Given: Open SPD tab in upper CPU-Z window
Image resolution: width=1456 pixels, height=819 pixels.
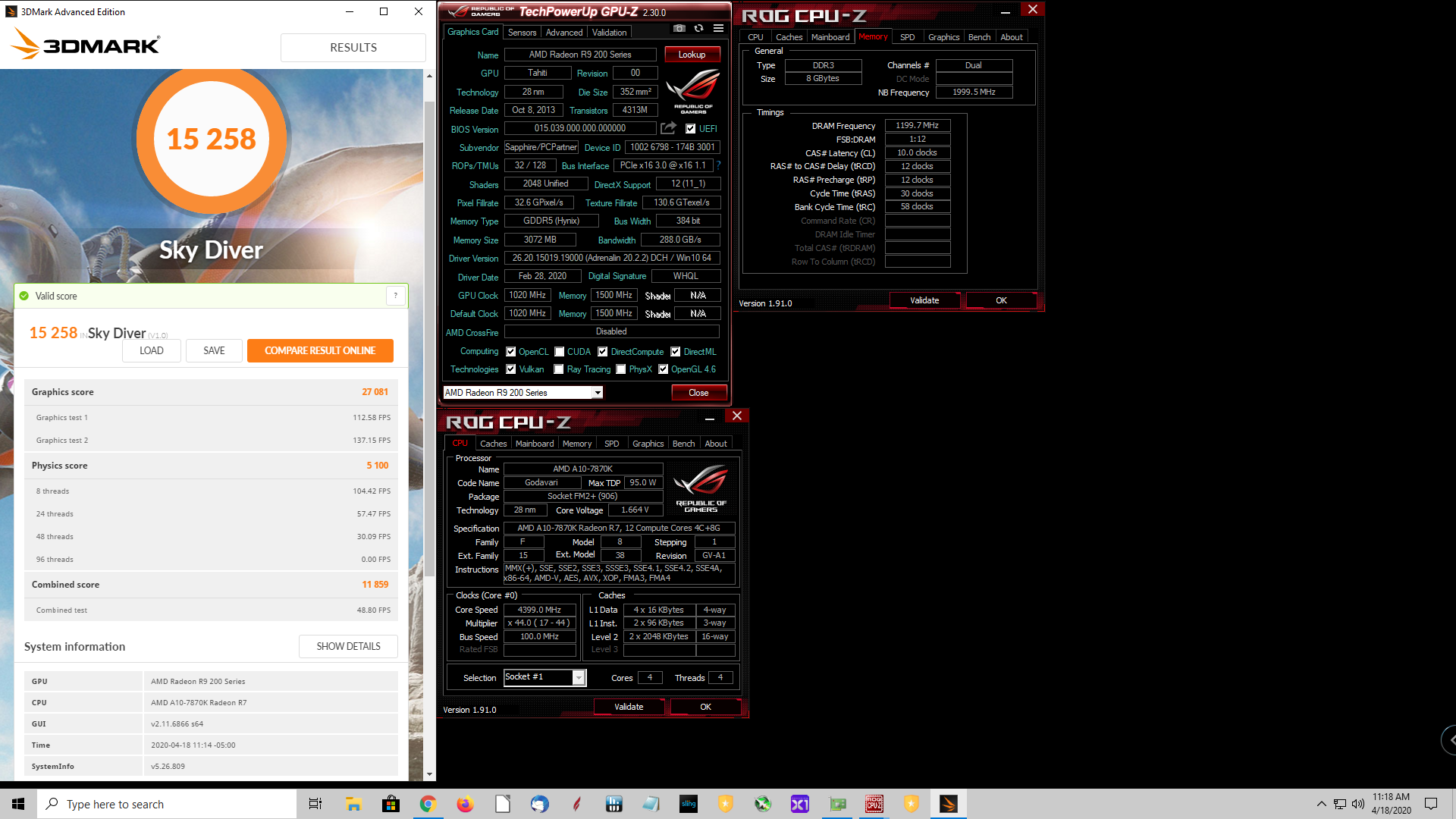Looking at the screenshot, I should point(907,37).
